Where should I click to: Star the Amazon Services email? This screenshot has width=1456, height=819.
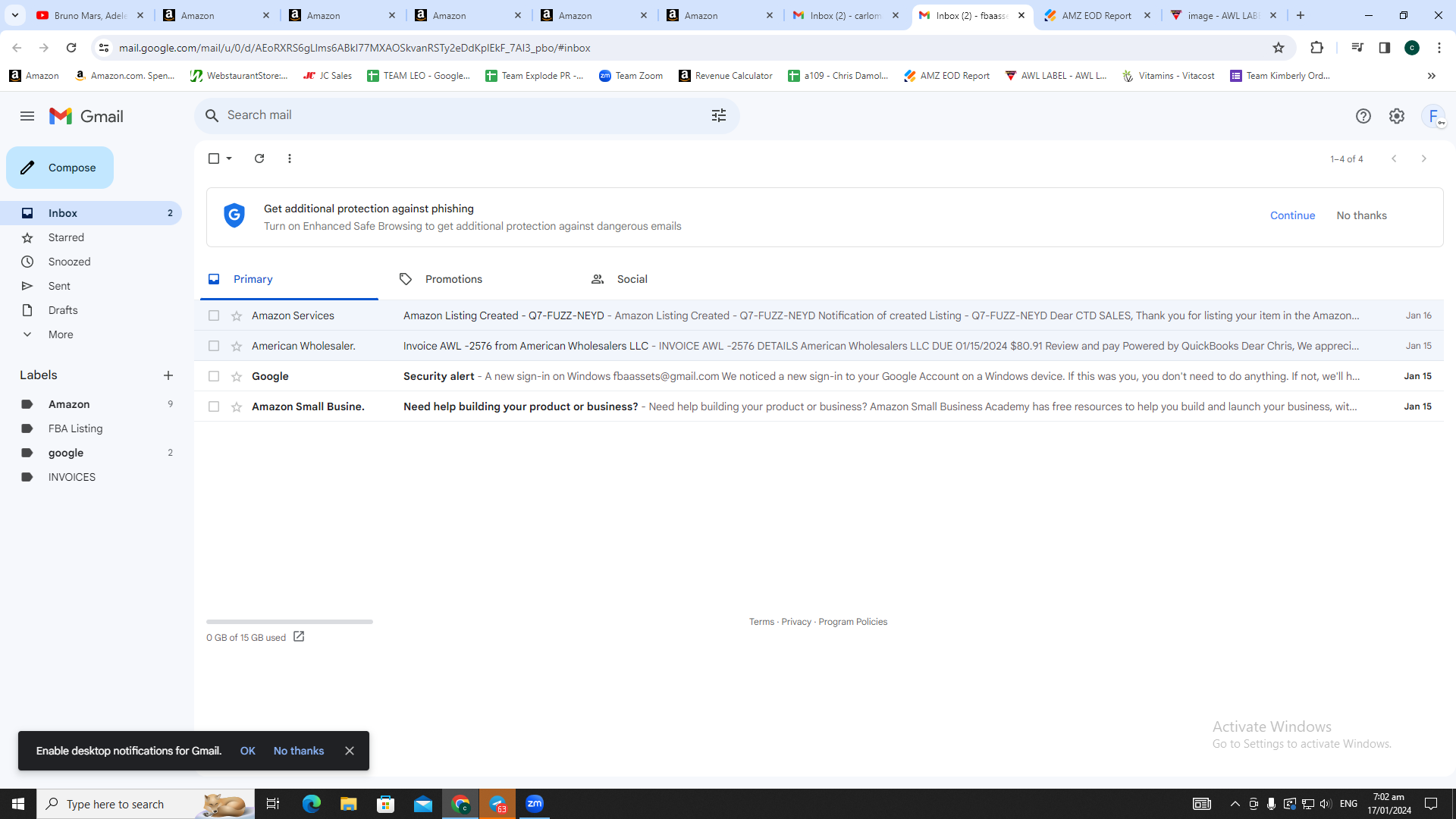click(x=237, y=315)
